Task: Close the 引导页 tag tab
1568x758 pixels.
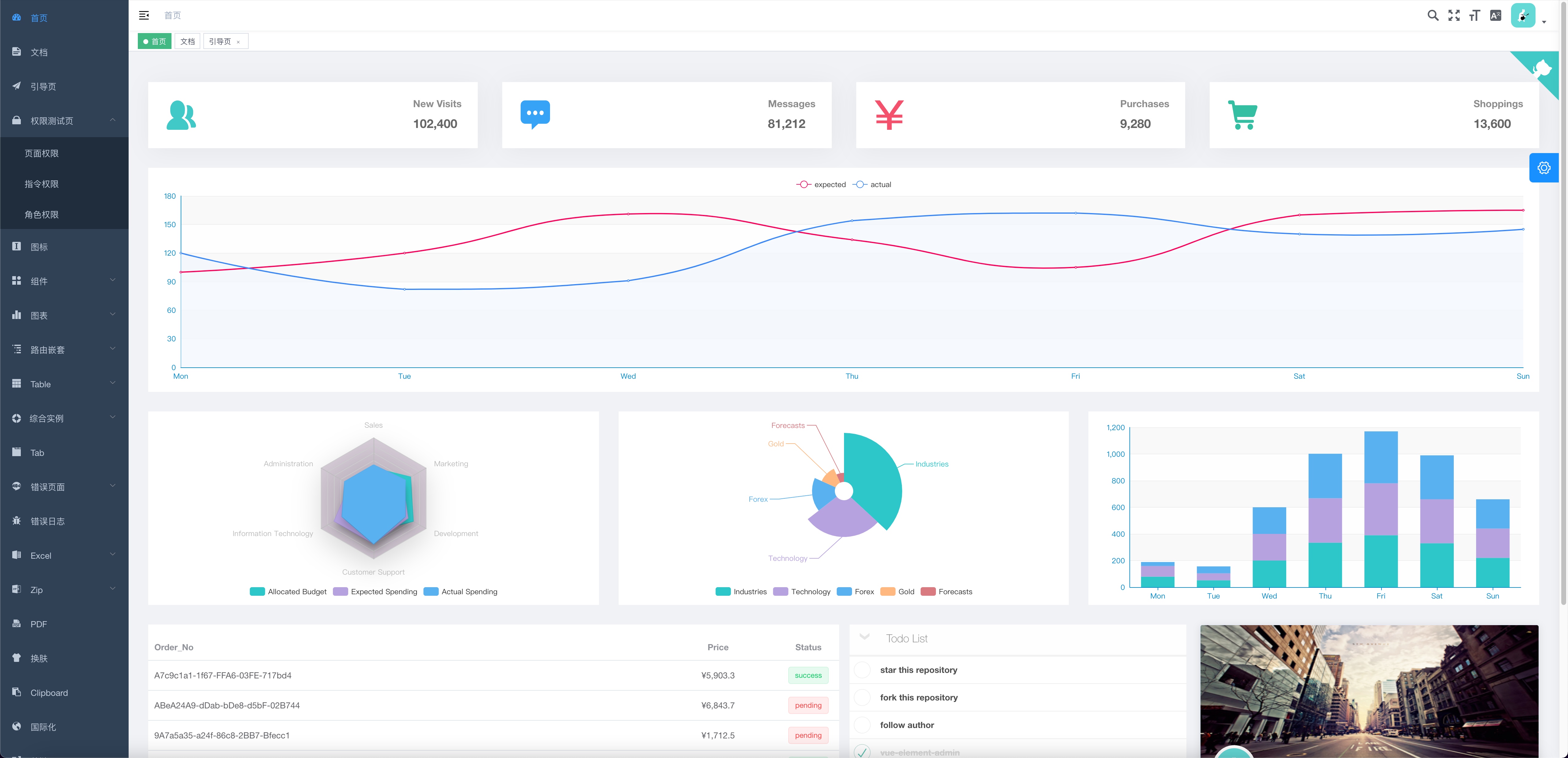Action: [238, 42]
